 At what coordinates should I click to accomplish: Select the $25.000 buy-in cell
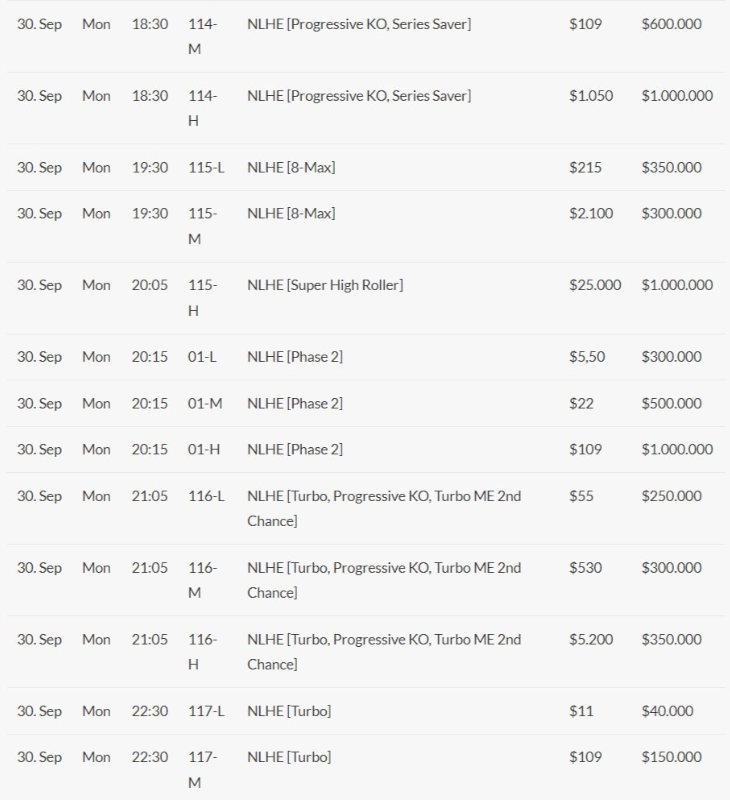595,285
